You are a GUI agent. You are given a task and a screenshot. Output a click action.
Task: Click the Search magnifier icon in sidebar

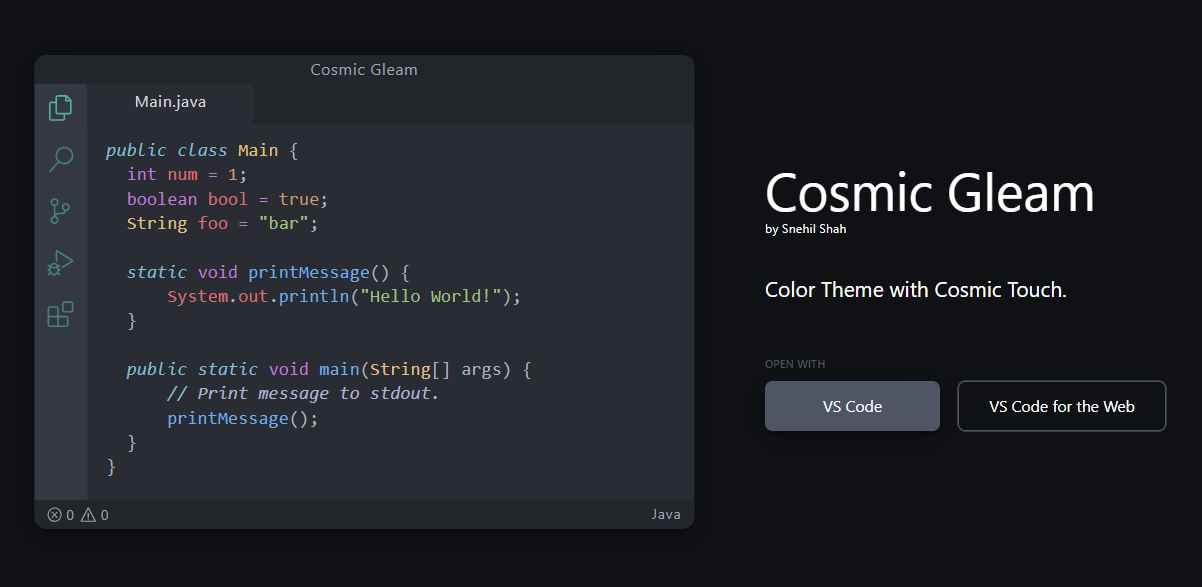pyautogui.click(x=61, y=159)
